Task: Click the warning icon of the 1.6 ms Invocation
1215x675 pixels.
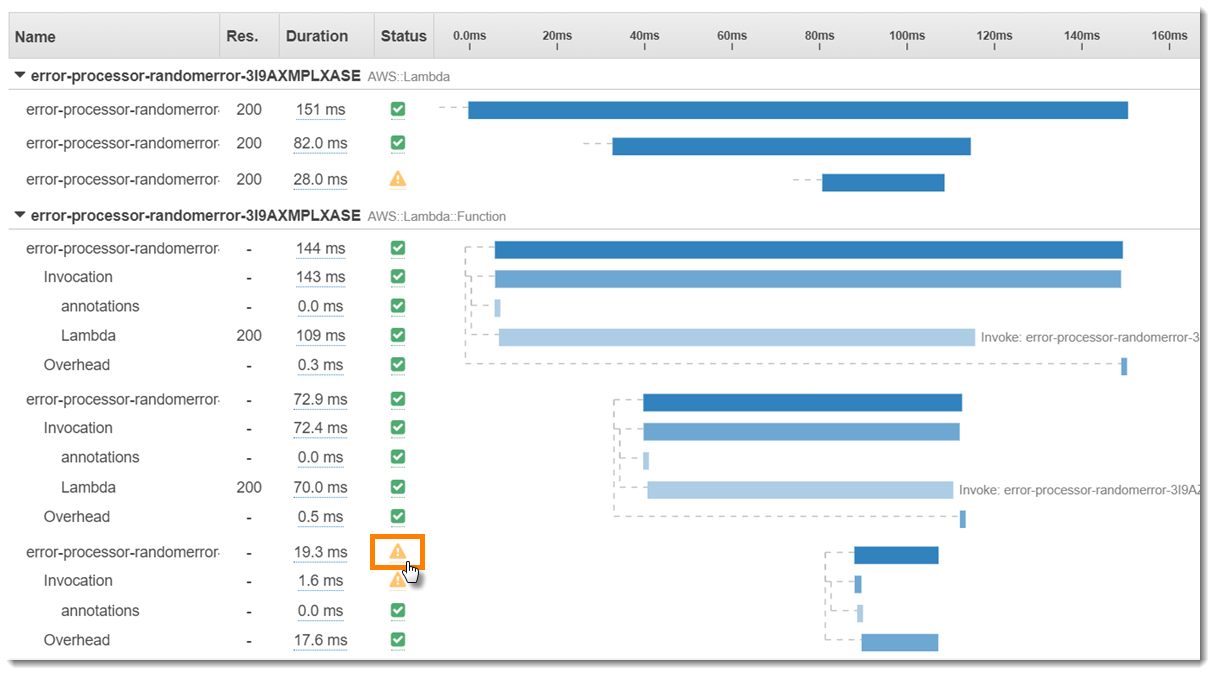Action: tap(398, 580)
